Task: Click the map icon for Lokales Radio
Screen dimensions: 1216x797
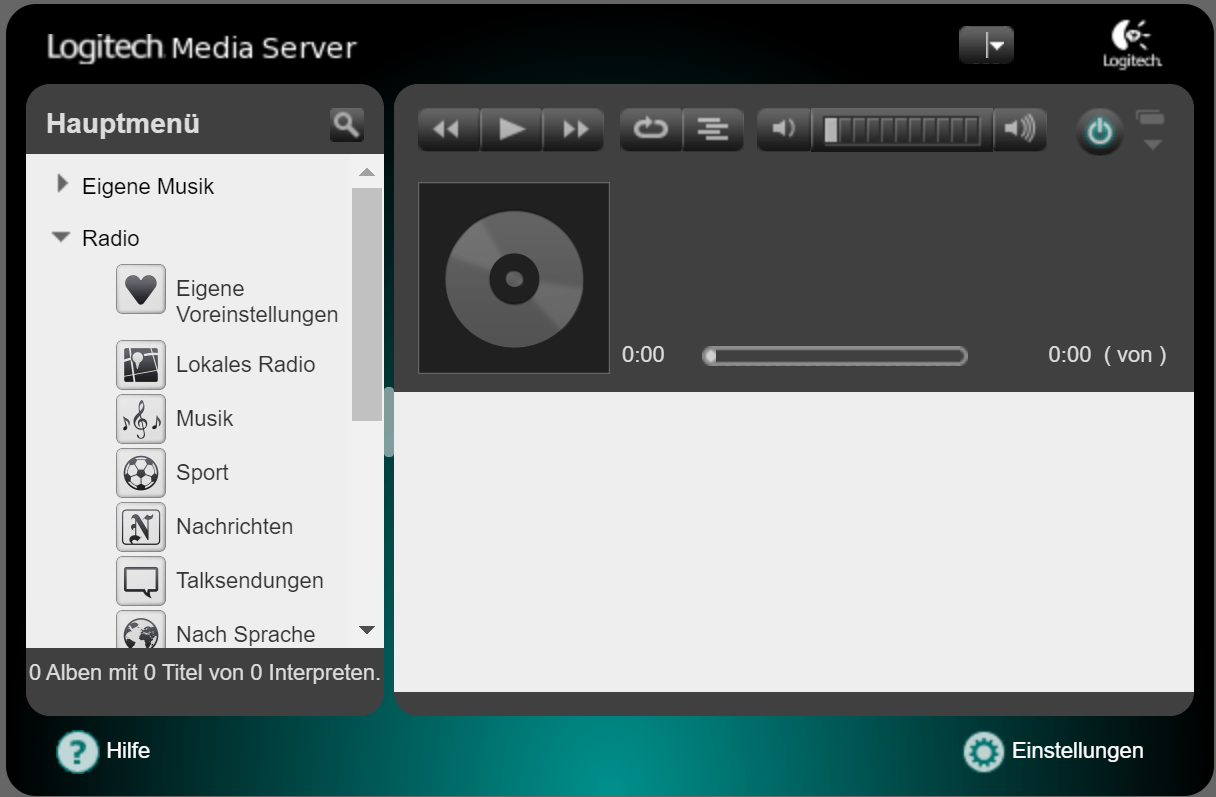Action: (141, 365)
